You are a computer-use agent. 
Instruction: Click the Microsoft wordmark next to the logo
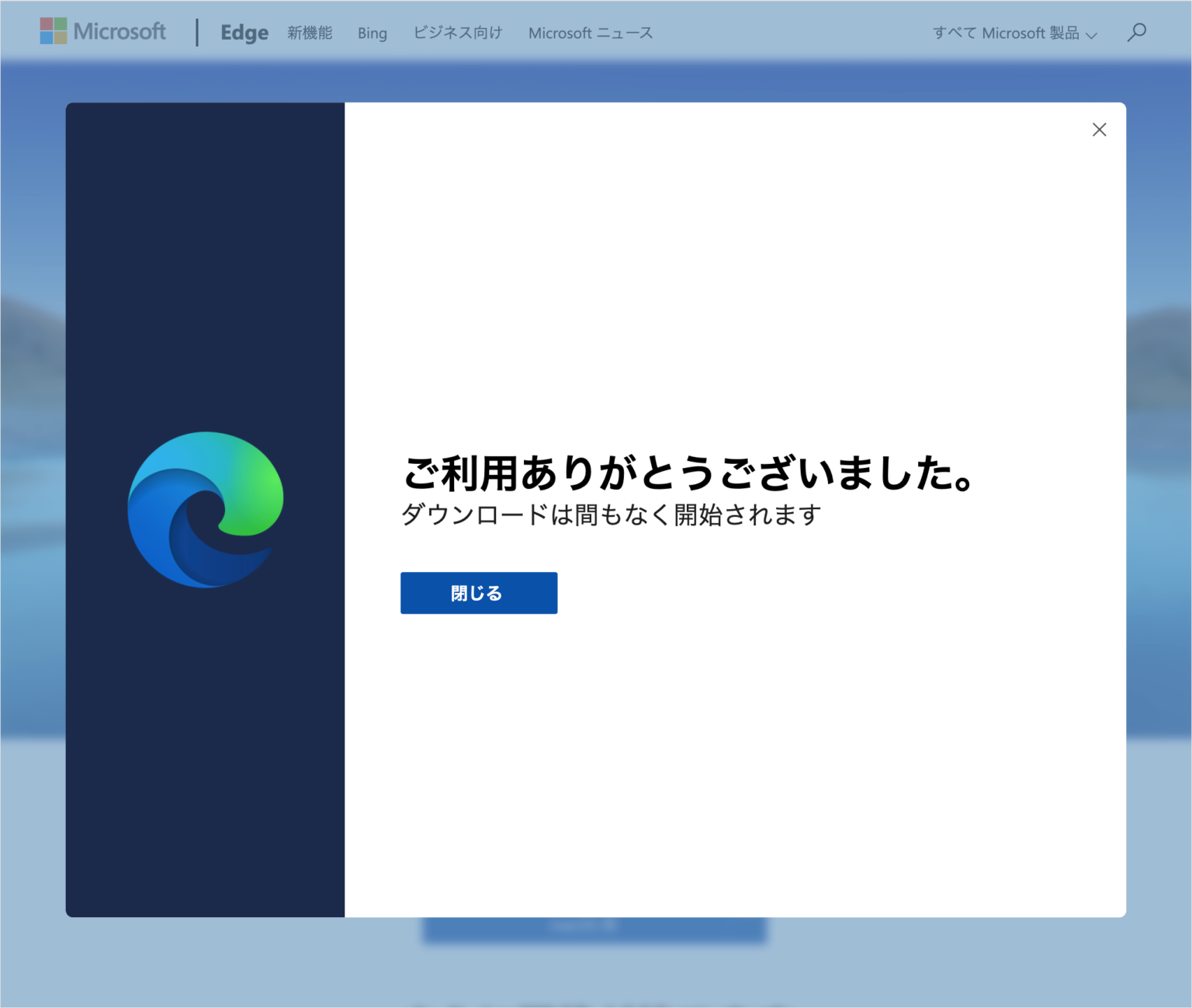coord(119,31)
